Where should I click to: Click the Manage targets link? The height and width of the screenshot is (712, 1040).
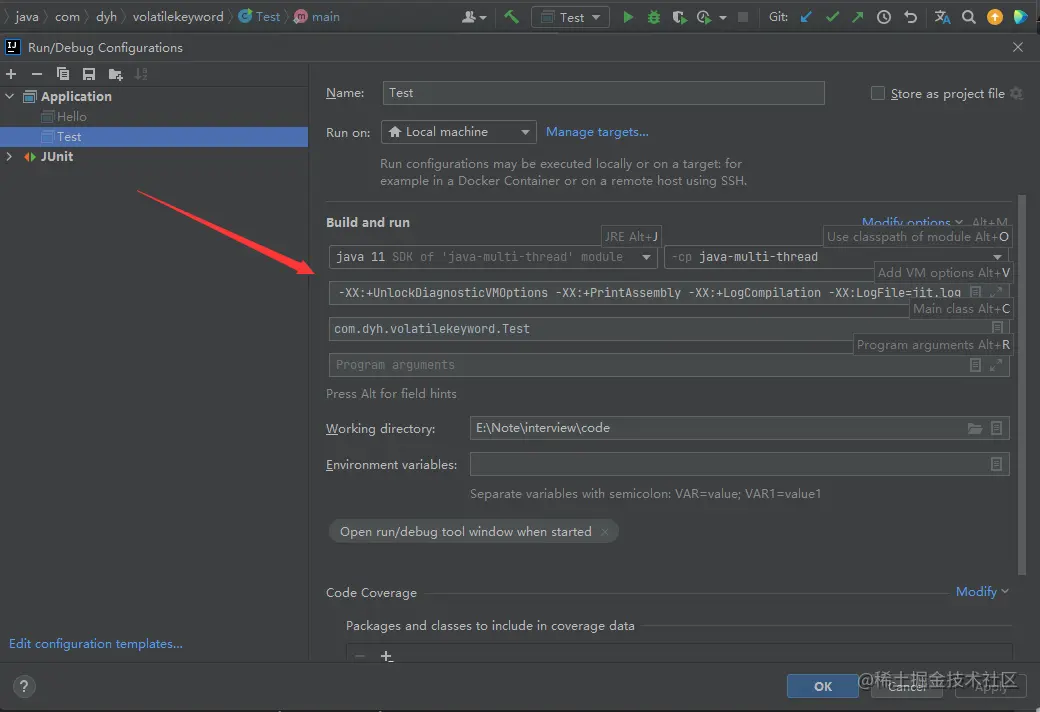coord(597,132)
